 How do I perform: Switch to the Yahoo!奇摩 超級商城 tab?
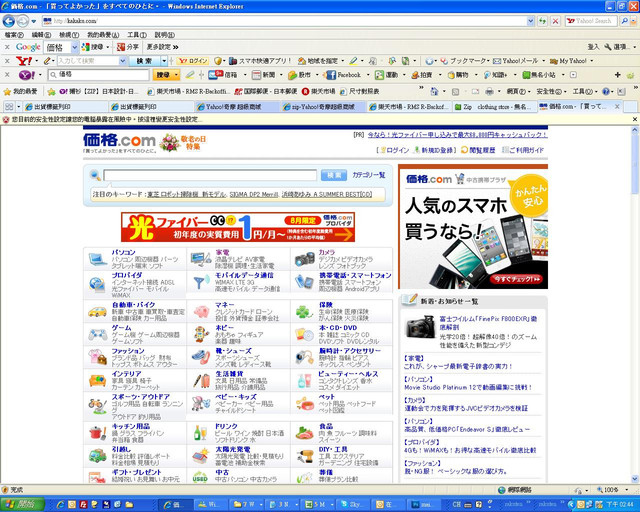tap(237, 107)
